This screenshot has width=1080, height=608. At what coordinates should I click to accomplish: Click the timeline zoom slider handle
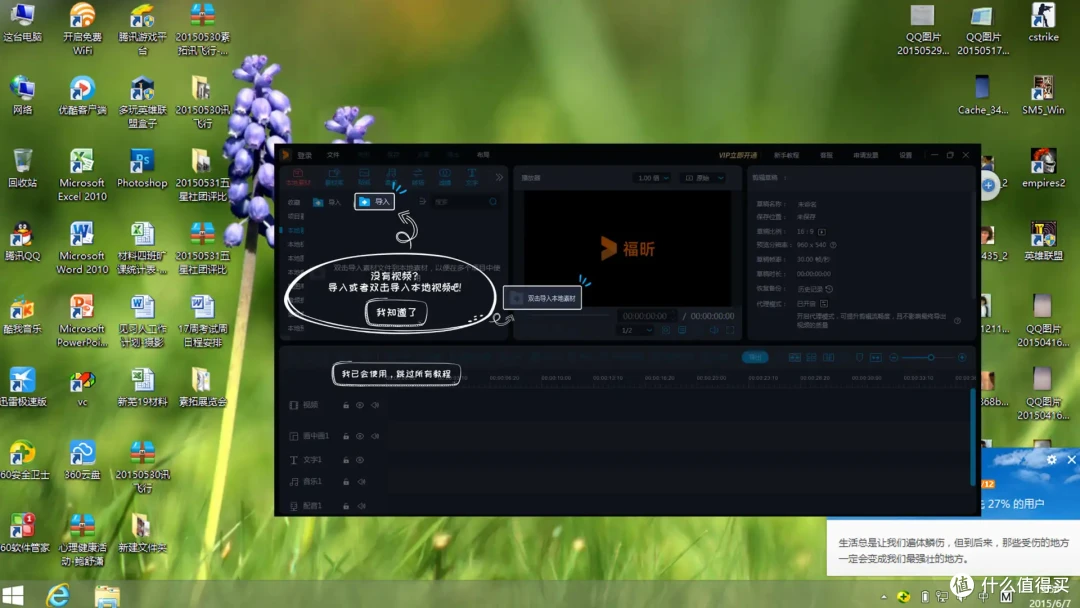point(931,357)
